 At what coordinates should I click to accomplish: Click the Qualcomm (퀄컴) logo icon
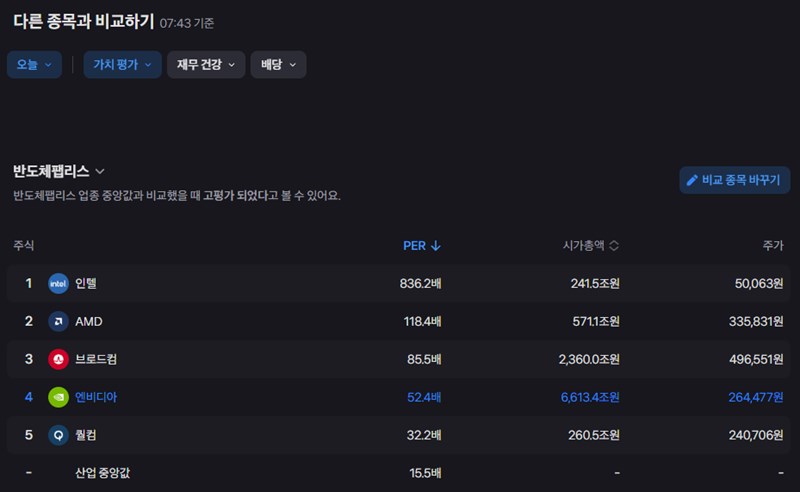point(58,435)
